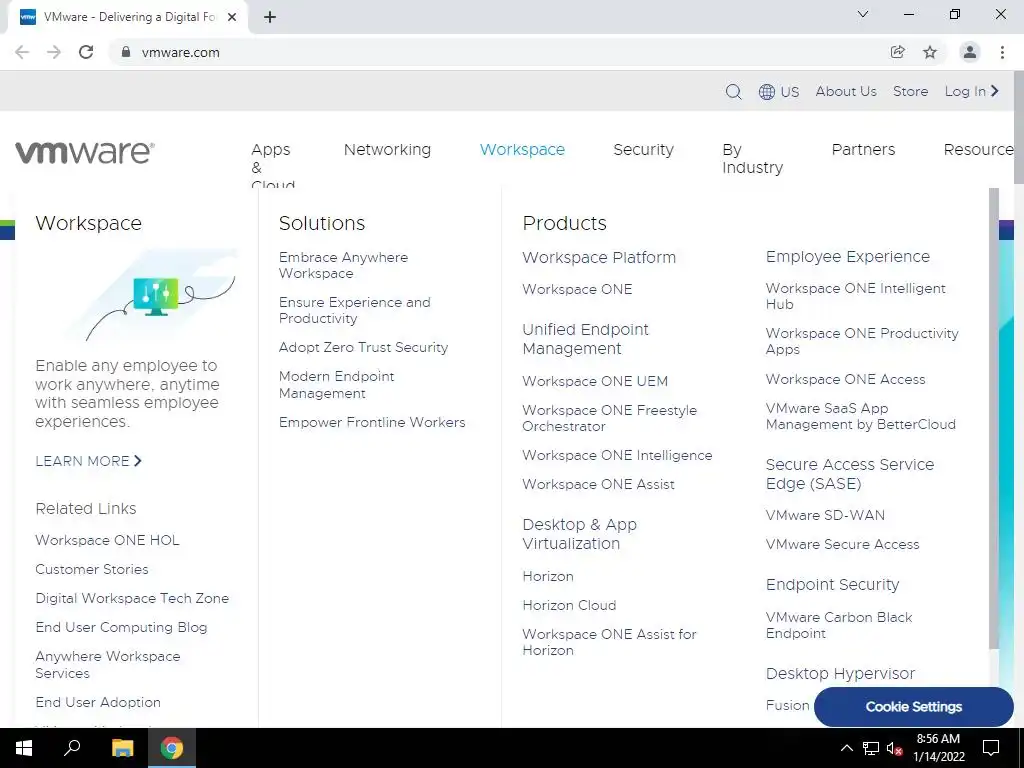Open Workspace ONE UEM product
1024x768 pixels.
tap(595, 381)
